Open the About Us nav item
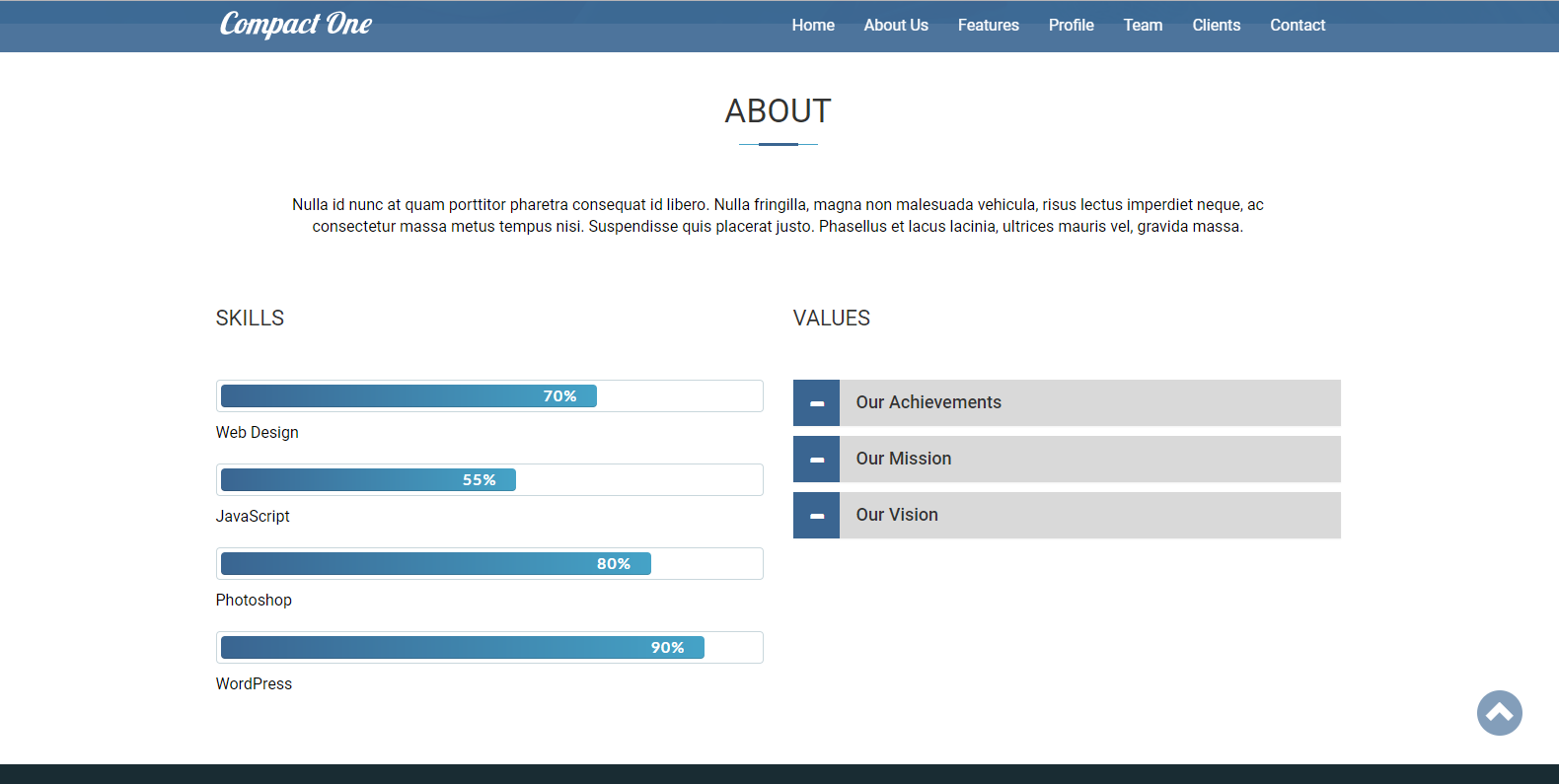 click(895, 26)
